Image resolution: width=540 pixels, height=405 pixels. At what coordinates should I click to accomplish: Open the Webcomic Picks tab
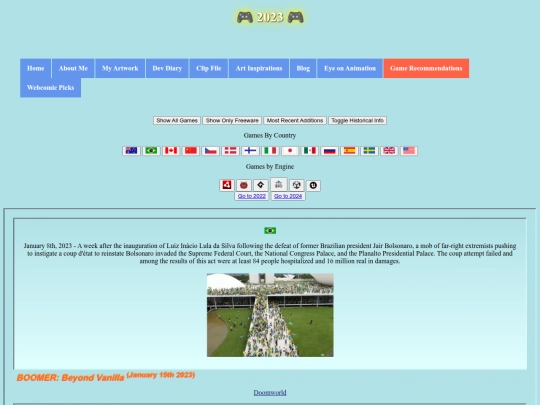(x=51, y=87)
